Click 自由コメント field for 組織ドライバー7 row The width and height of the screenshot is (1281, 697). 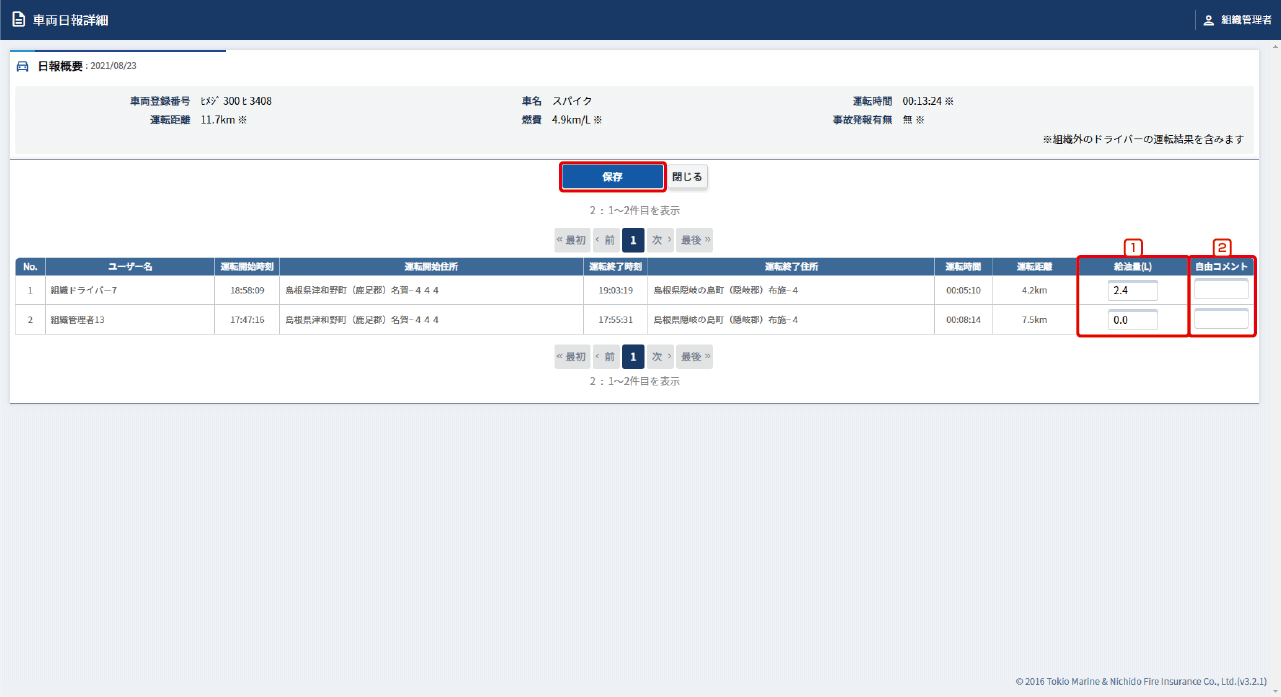click(x=1221, y=289)
